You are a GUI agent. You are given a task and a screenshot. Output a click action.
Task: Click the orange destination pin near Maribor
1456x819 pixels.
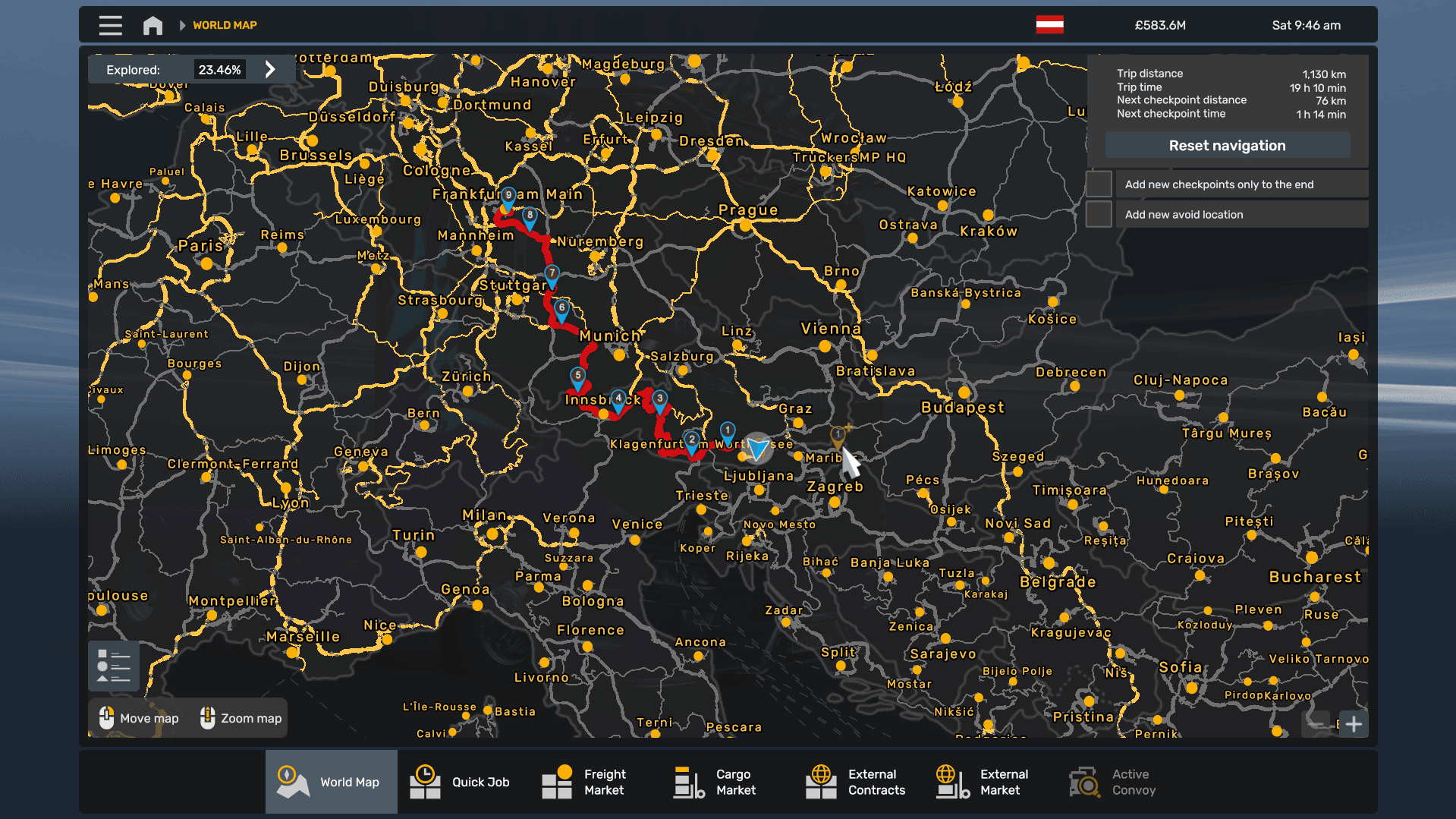pyautogui.click(x=838, y=436)
